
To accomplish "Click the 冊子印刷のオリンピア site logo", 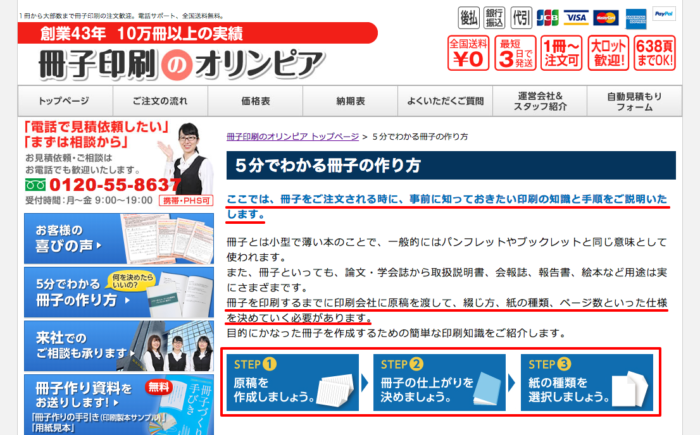I will pos(181,65).
